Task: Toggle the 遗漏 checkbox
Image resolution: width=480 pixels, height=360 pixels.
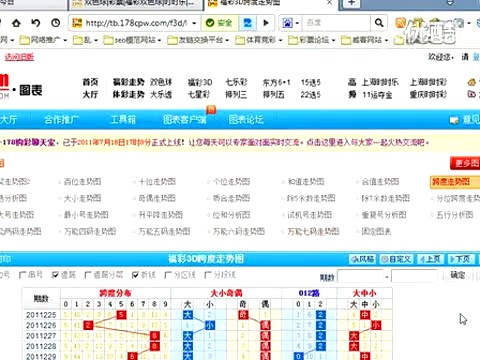Action: [x=55, y=275]
